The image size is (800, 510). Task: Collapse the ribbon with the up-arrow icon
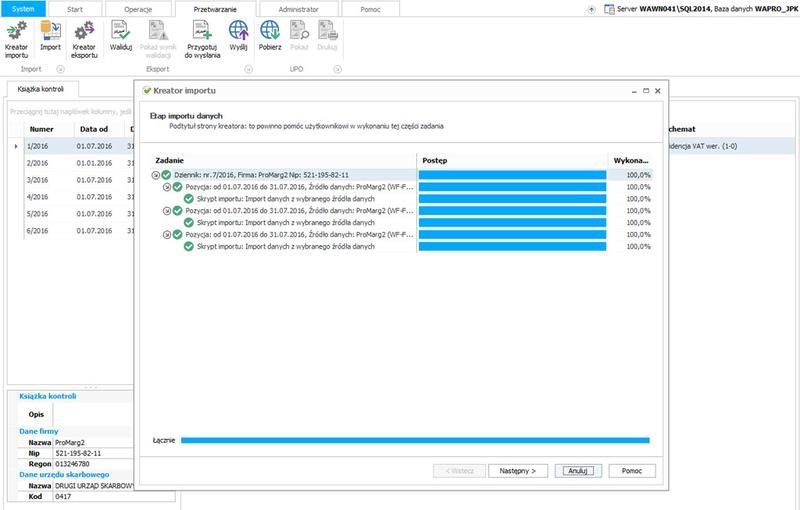[591, 10]
